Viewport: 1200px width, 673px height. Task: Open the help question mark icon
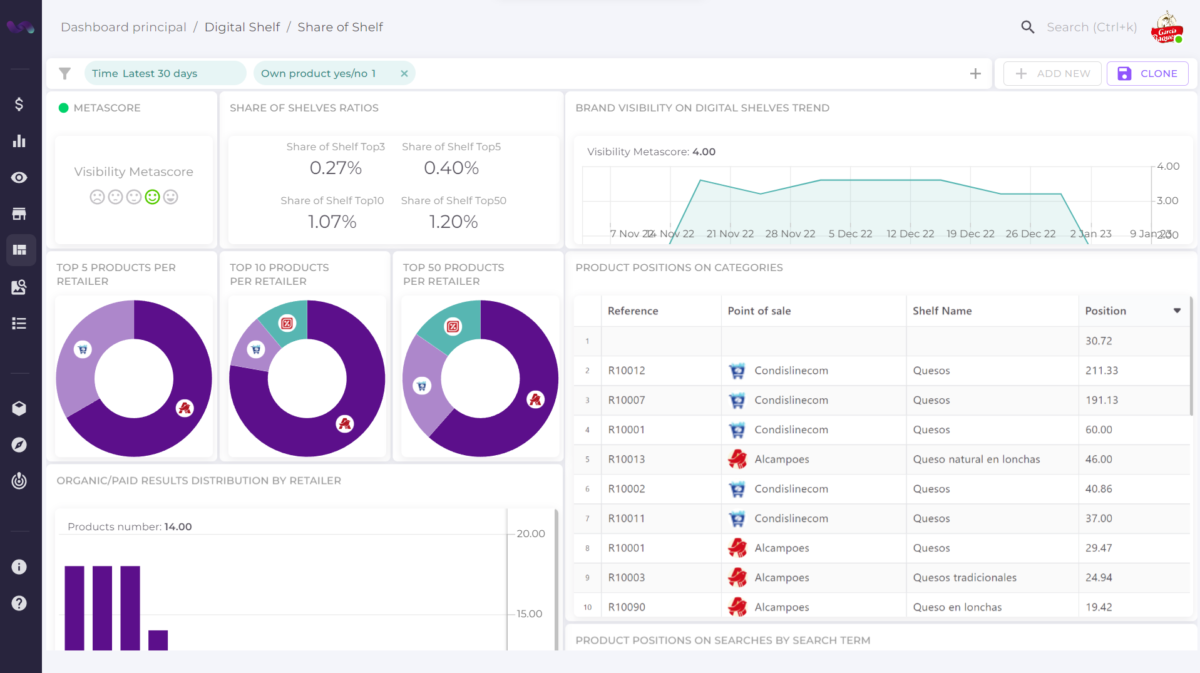point(20,602)
